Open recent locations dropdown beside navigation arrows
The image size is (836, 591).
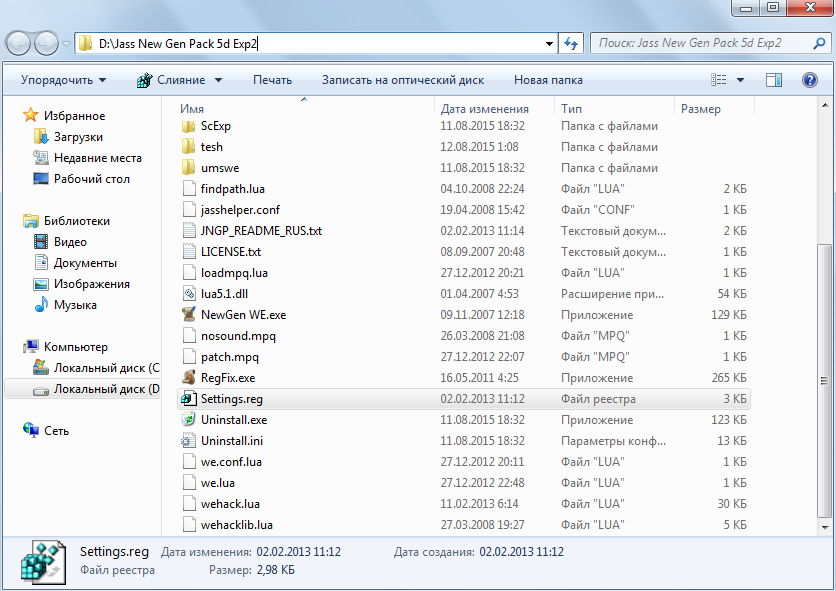click(66, 44)
